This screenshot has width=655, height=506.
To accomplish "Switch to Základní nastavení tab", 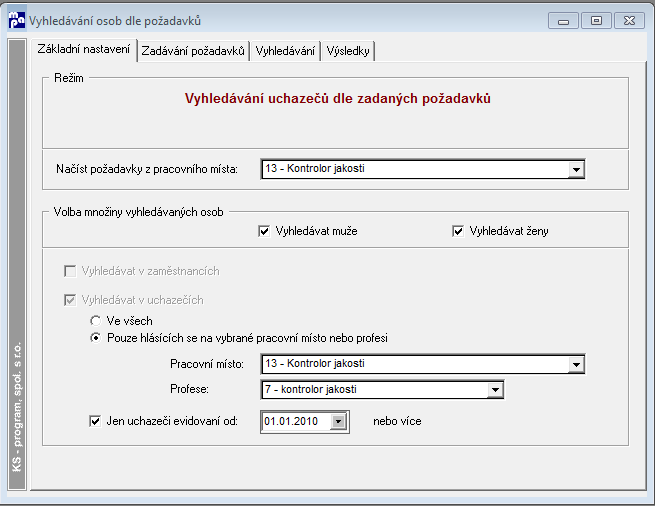I will coord(84,50).
